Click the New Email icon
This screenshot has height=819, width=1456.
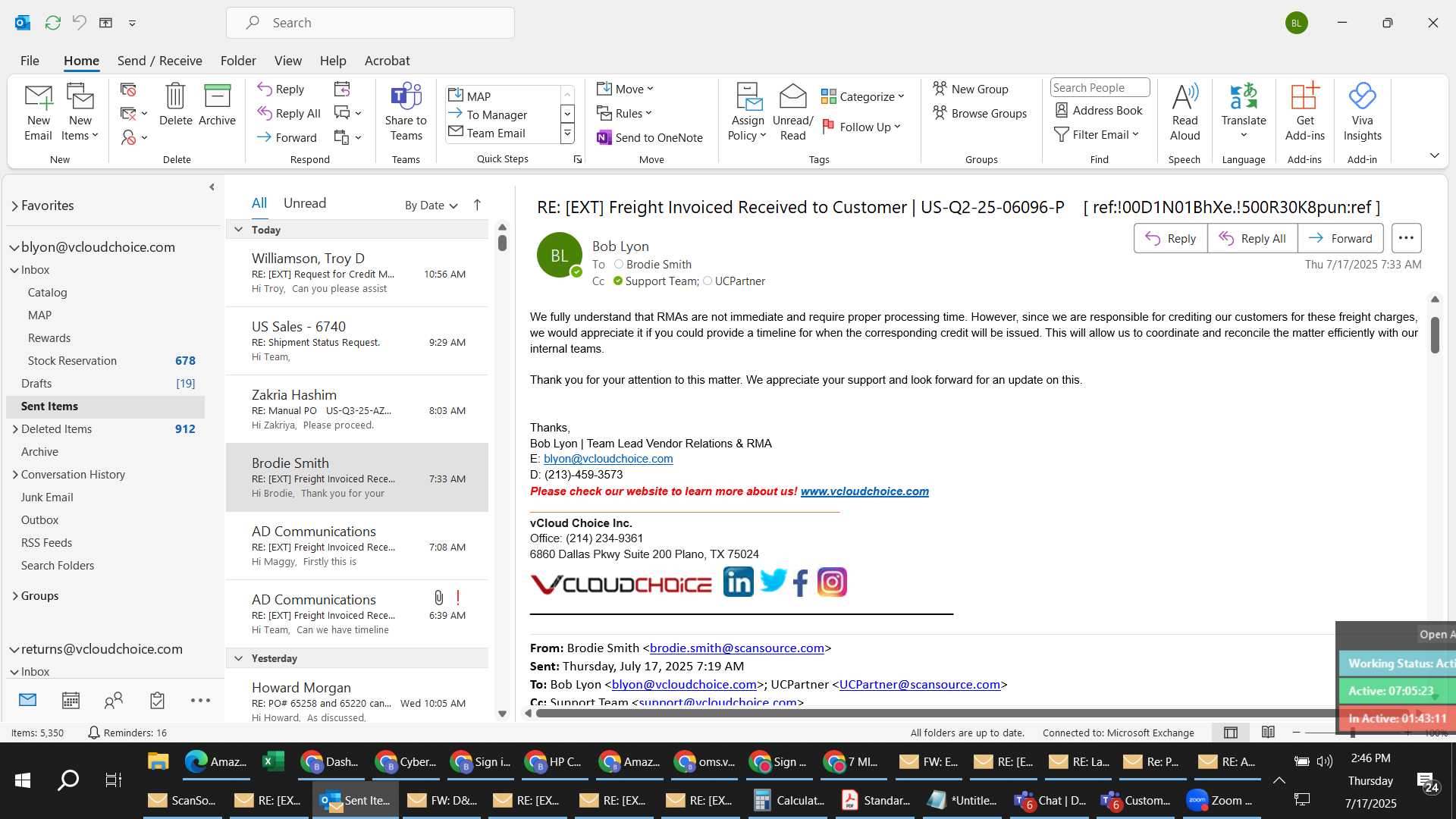(x=38, y=112)
